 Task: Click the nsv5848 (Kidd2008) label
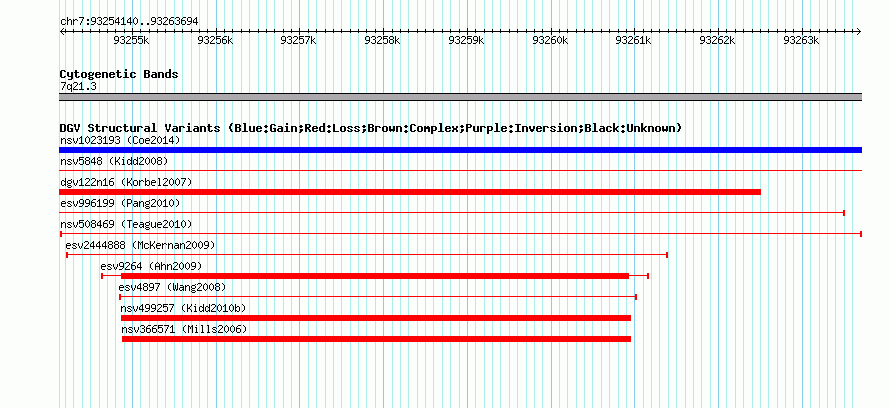point(114,161)
